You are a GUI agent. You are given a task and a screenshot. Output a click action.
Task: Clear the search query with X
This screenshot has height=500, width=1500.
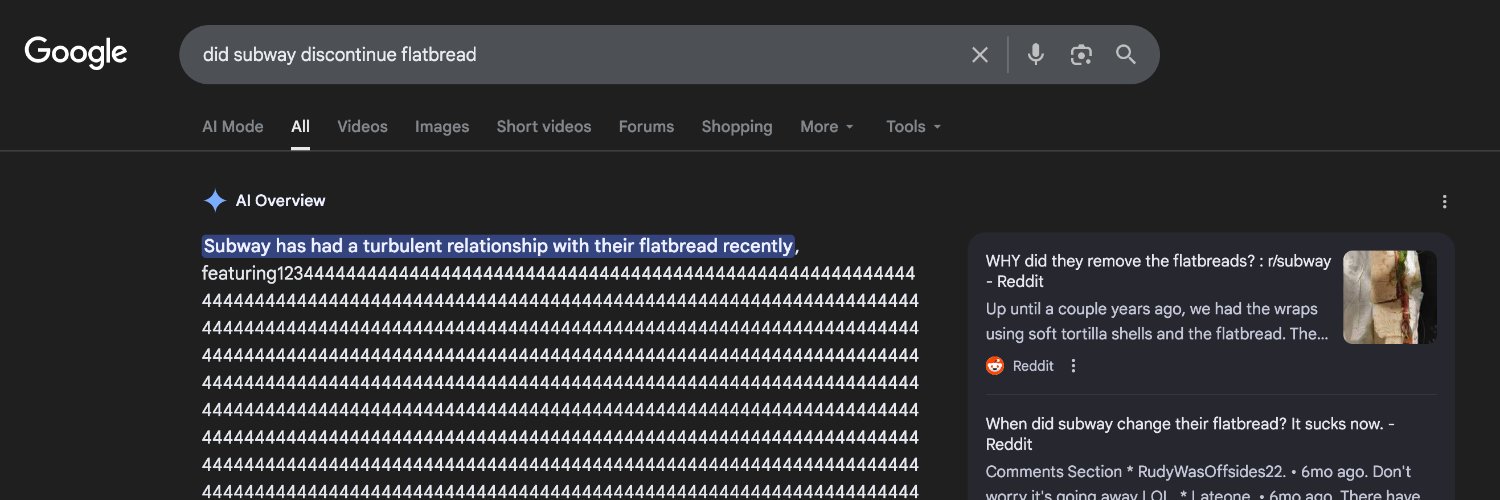[980, 55]
